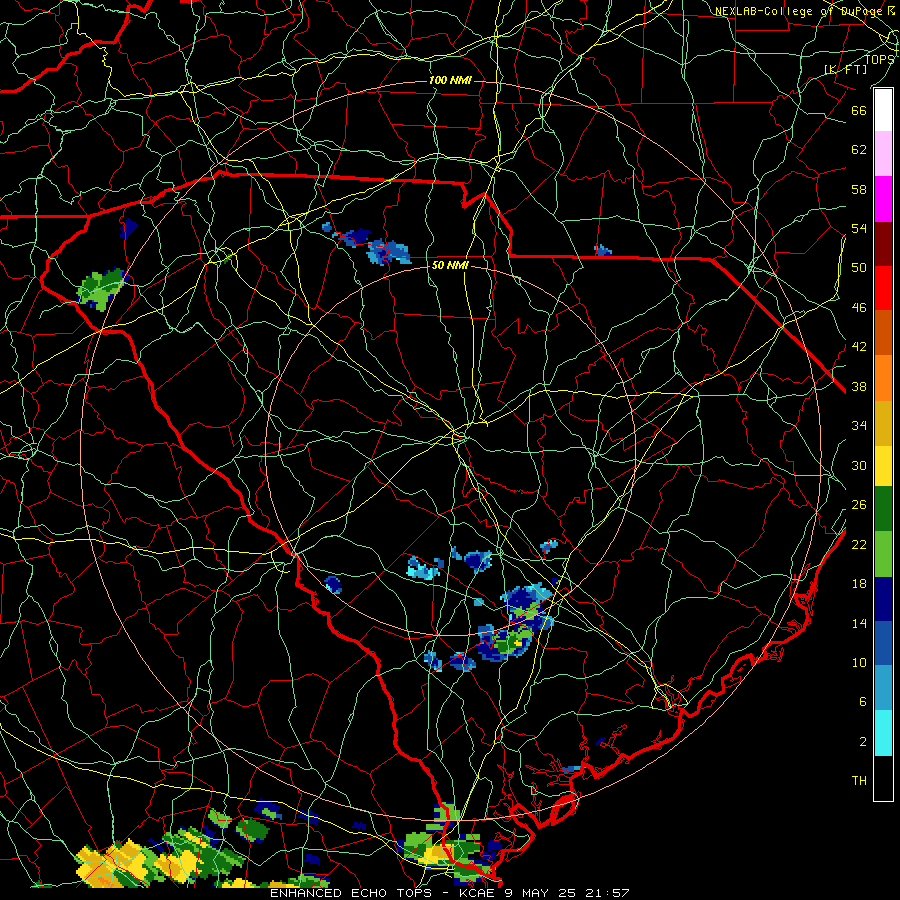Click the legend value 54
900x900 pixels.
[x=859, y=228]
